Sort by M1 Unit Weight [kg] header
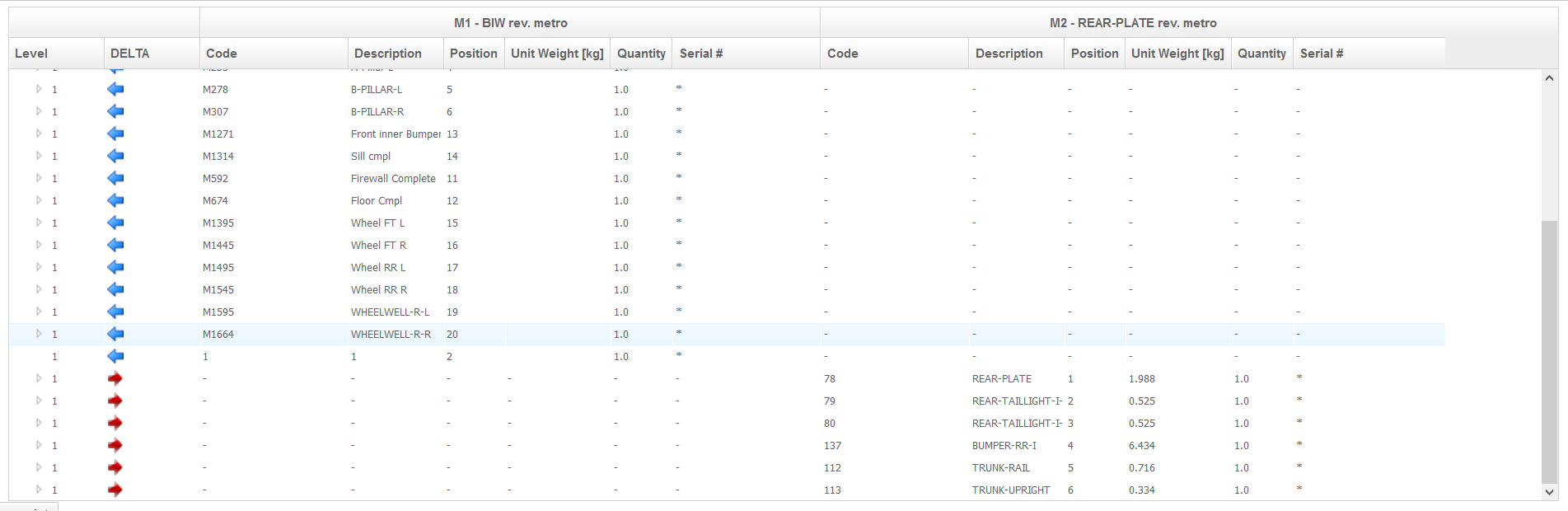The height and width of the screenshot is (511, 1568). click(x=557, y=54)
